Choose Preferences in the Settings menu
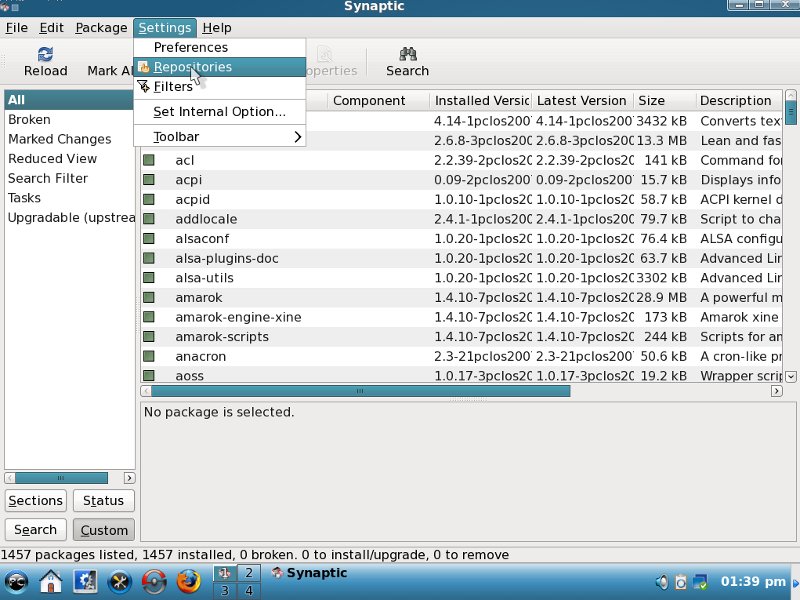Screen dimensions: 800x600 pos(190,47)
